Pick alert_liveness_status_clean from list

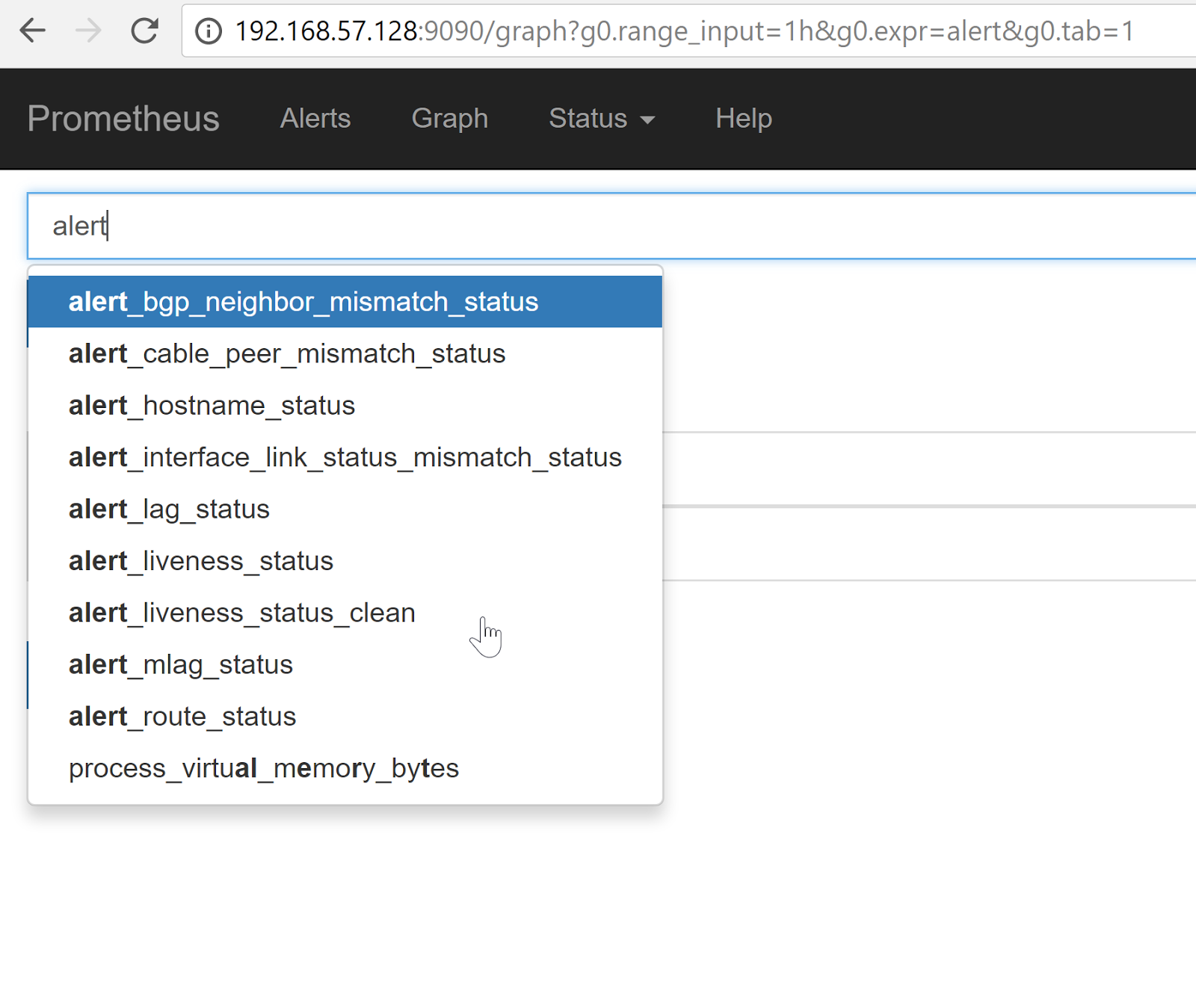click(241, 613)
